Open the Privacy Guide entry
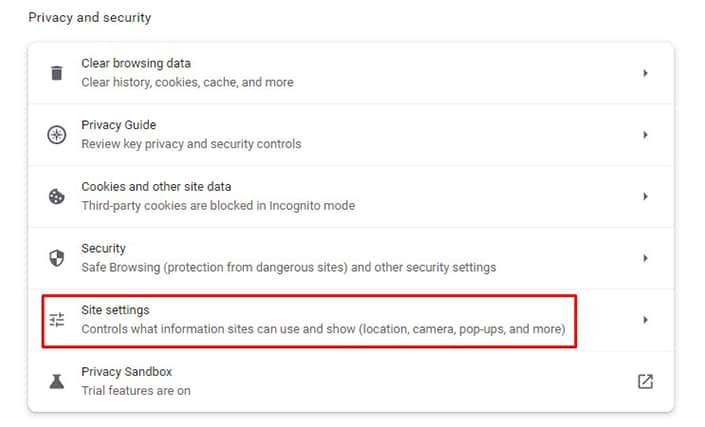 coord(351,134)
